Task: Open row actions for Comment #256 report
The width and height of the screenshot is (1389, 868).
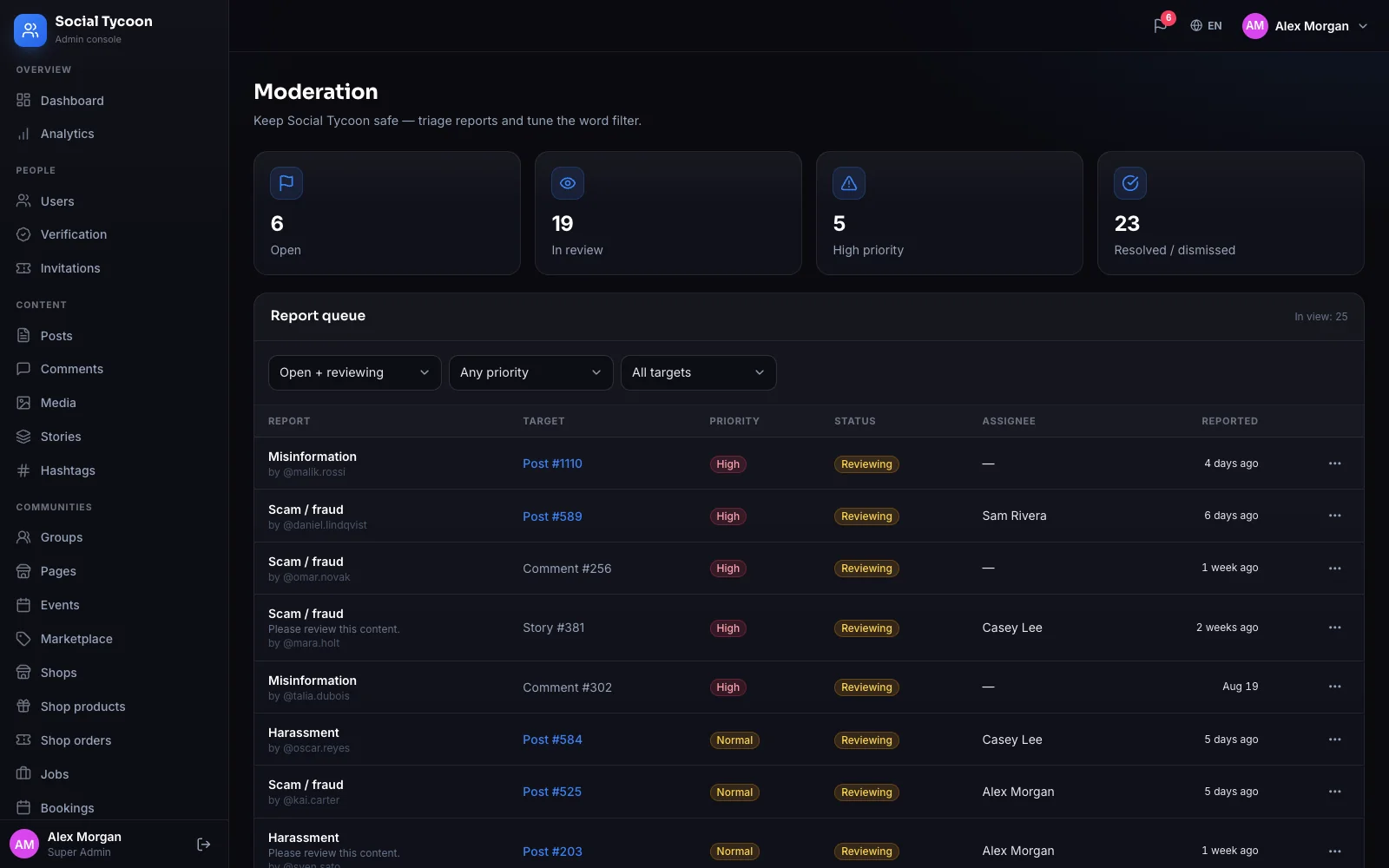Action: [1335, 569]
